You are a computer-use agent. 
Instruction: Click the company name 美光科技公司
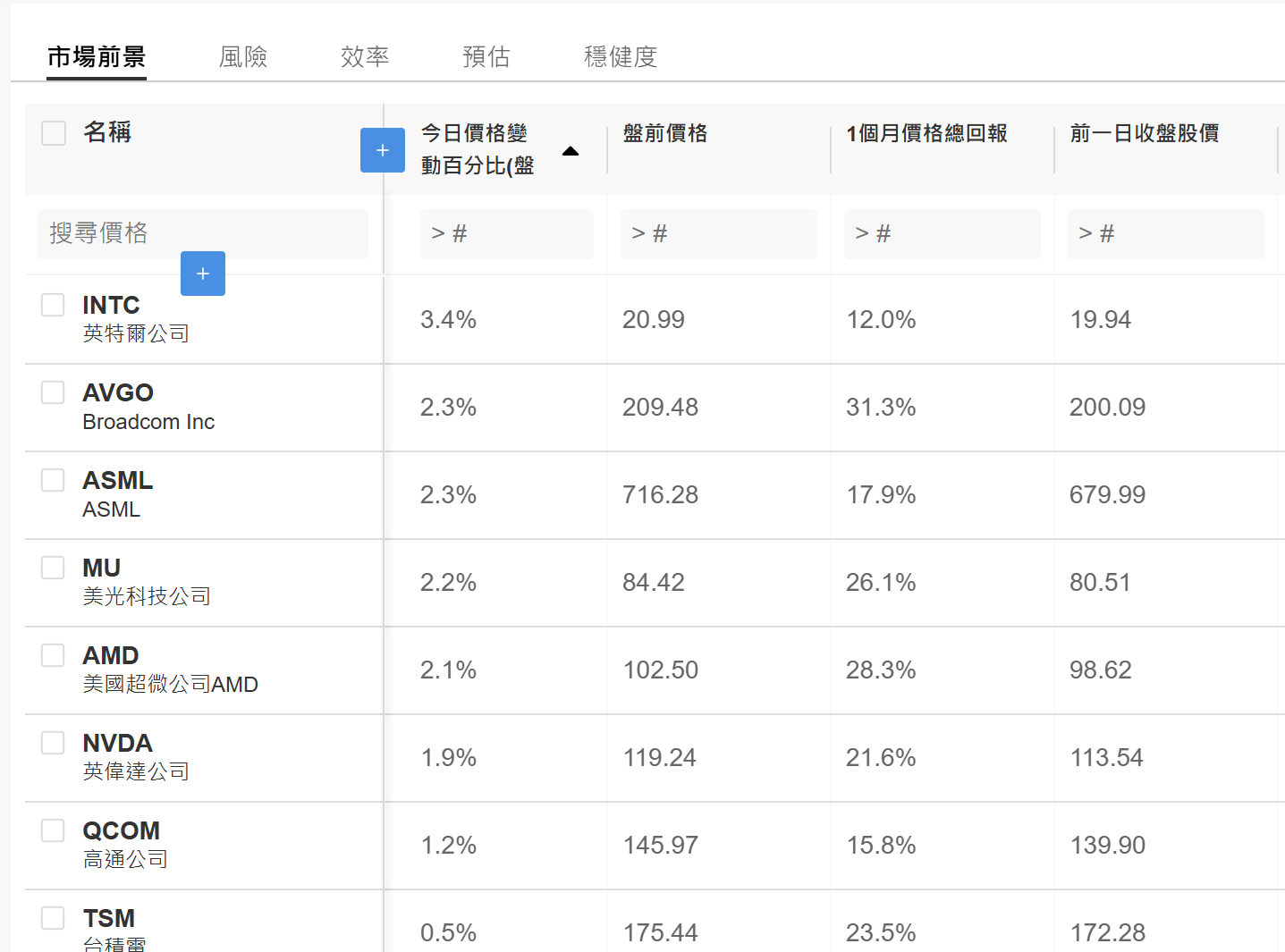(147, 596)
